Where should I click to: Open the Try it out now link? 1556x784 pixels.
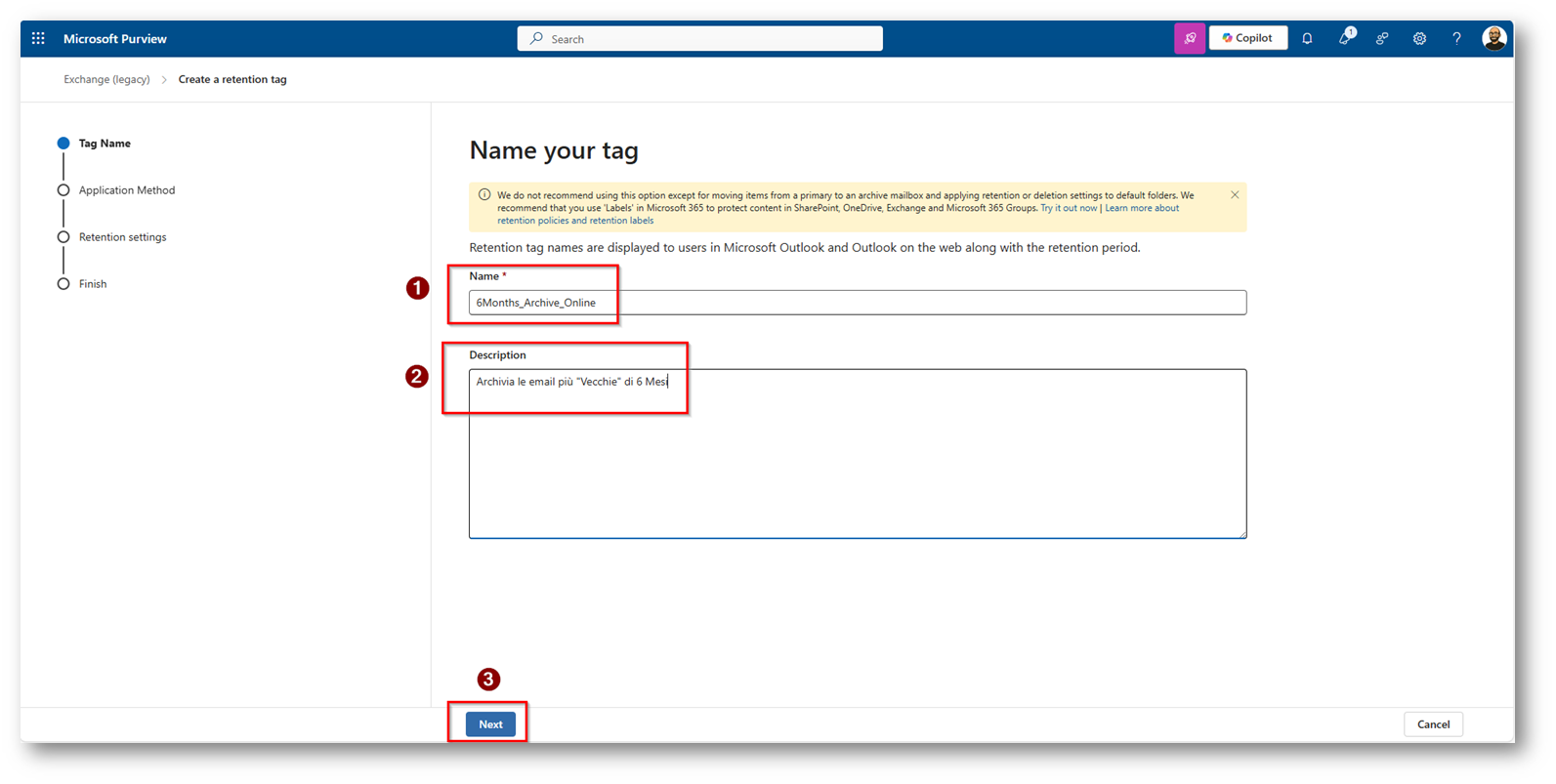coord(1069,208)
